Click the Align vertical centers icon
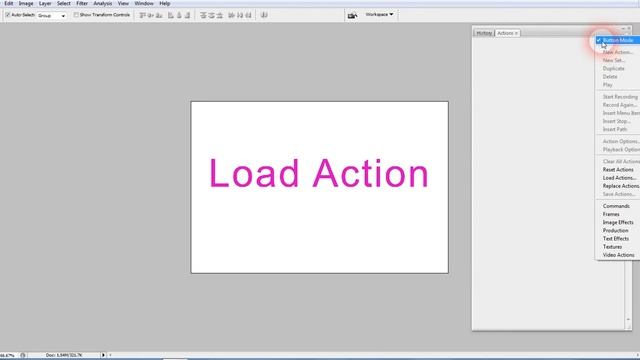 click(151, 16)
